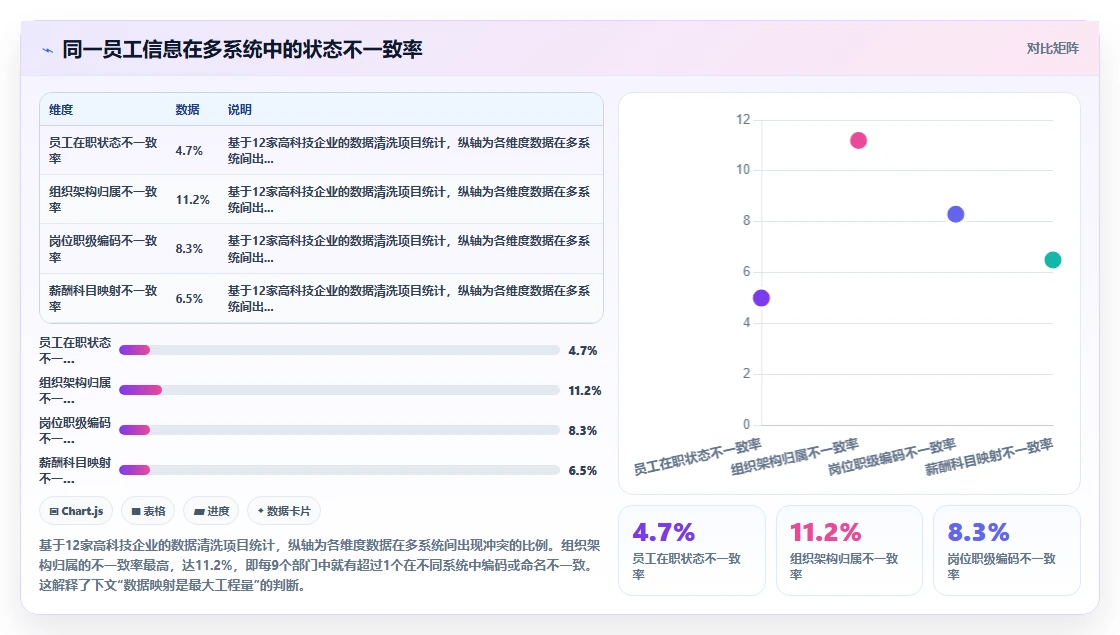Click the 8.3% table value
Viewport: 1120px width, 635px height.
[x=189, y=249]
